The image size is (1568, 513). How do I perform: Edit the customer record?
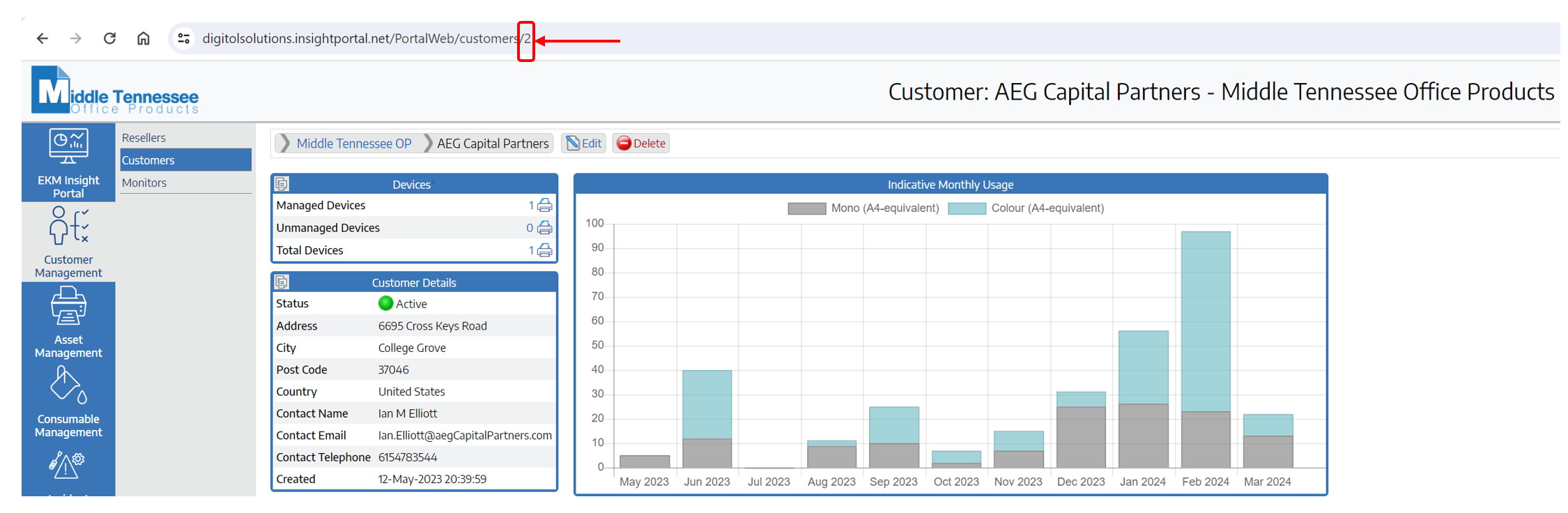click(x=584, y=144)
